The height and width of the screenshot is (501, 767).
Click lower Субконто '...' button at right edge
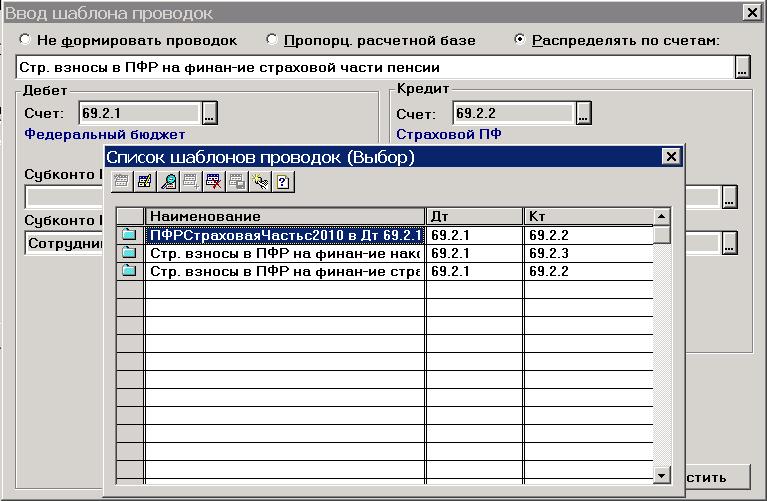[x=729, y=243]
